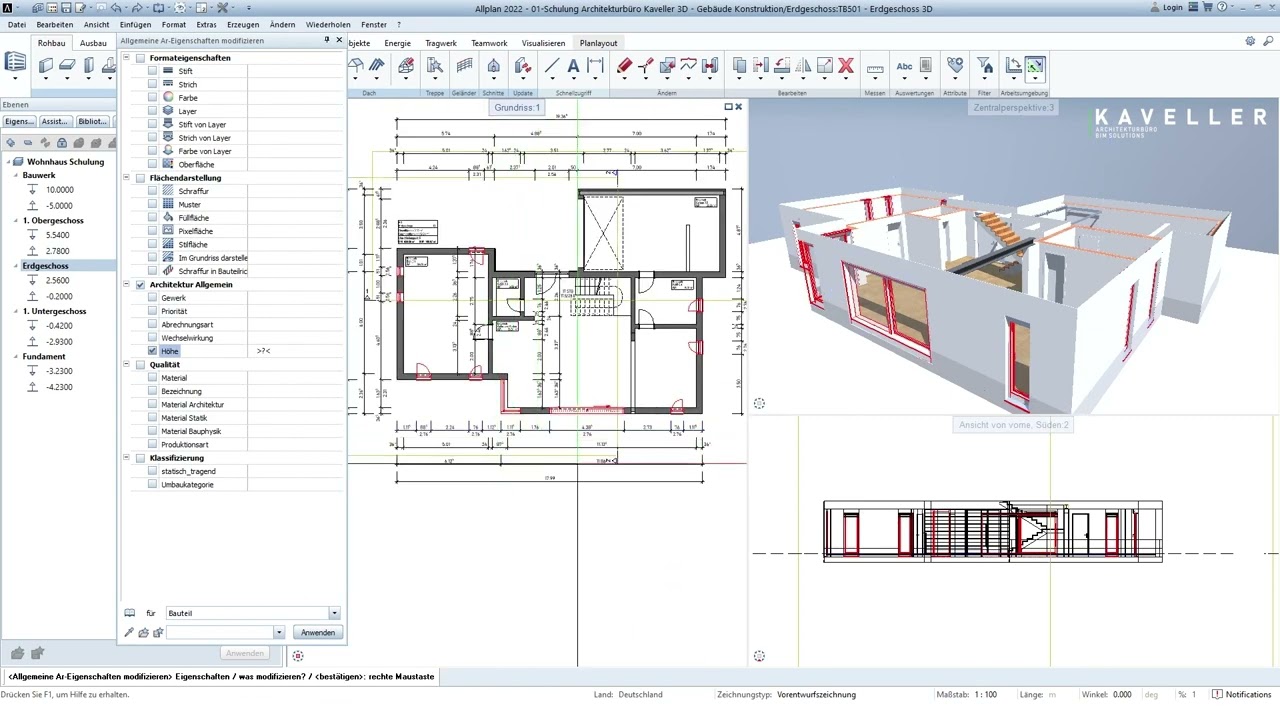Open the Extras menu
Image resolution: width=1280 pixels, height=720 pixels.
coord(206,24)
